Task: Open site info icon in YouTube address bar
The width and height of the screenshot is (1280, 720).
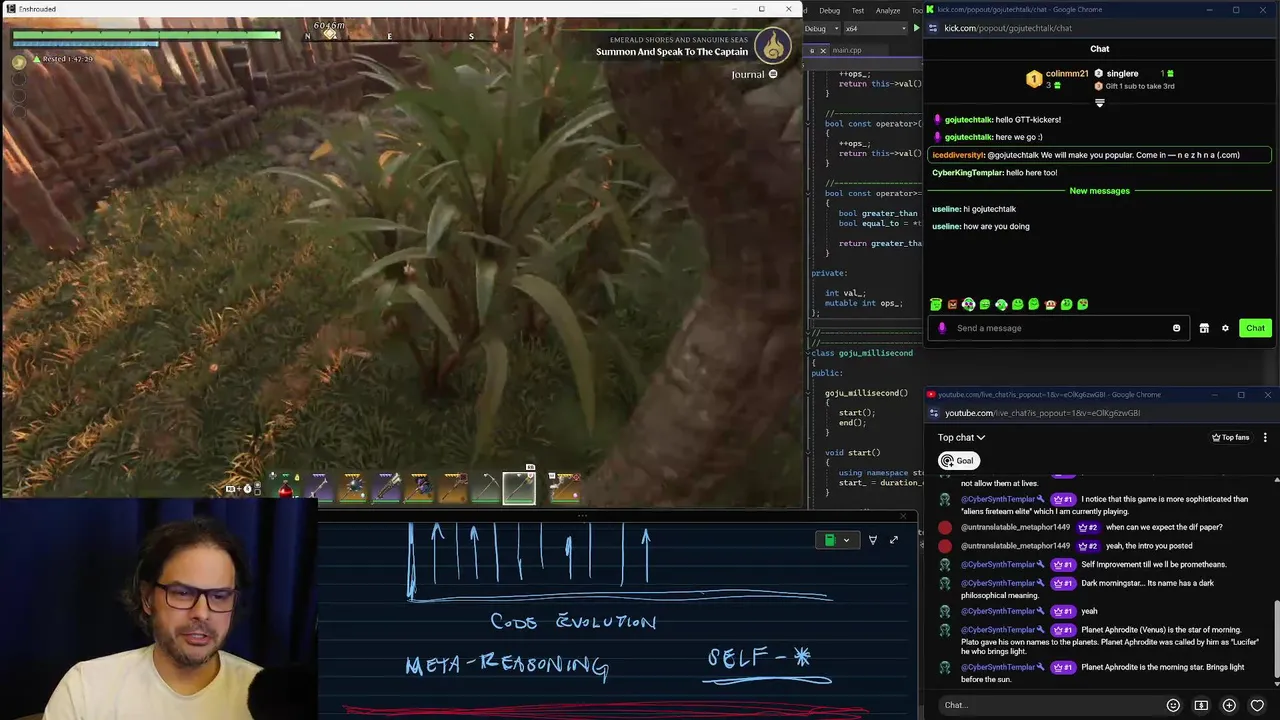Action: (934, 413)
